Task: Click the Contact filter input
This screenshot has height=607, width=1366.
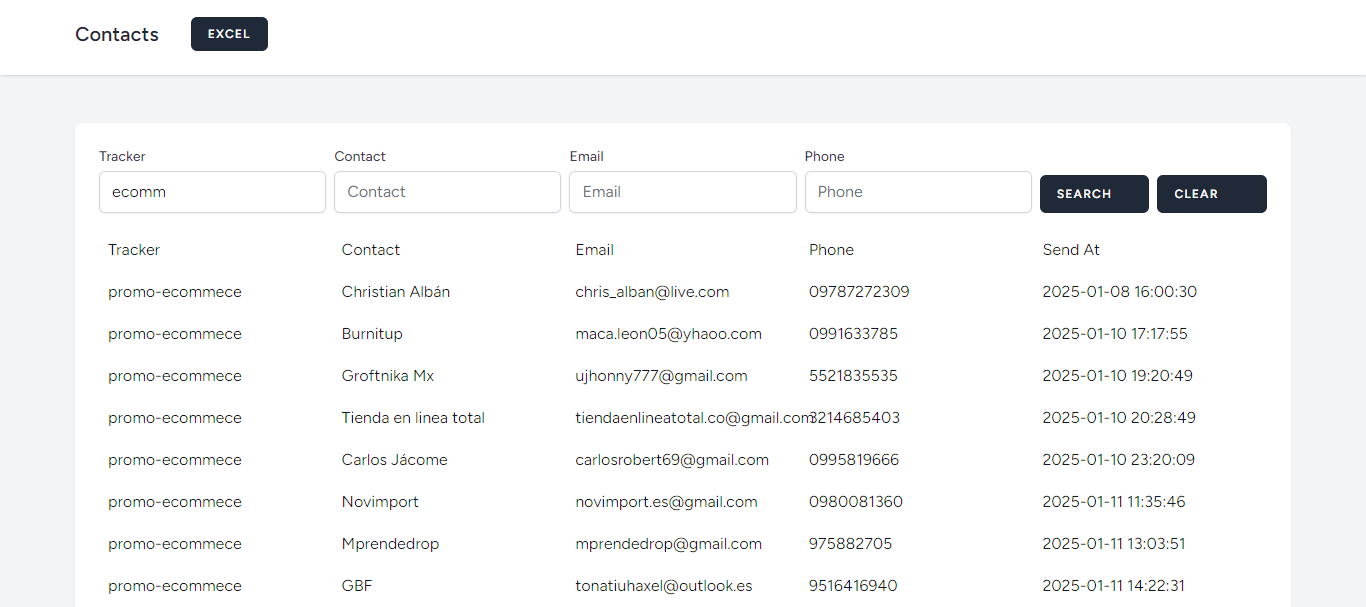Action: point(447,192)
